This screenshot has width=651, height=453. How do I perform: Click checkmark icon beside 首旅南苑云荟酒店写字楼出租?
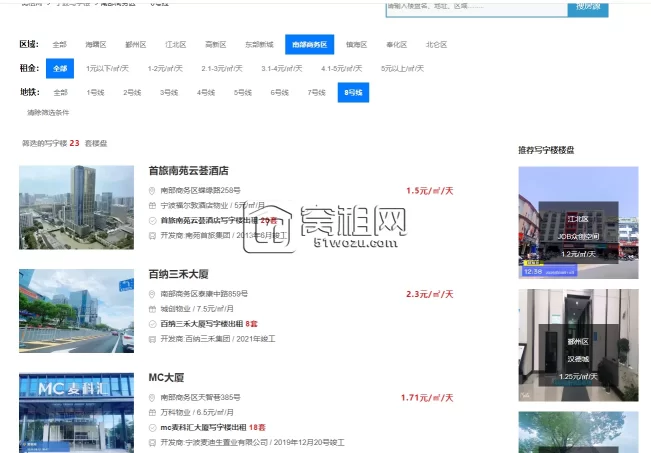tap(152, 220)
